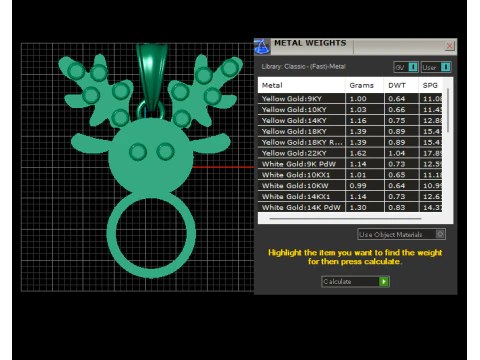Select the large ring below the reindeer head
480x360 pixels.
tap(151, 235)
